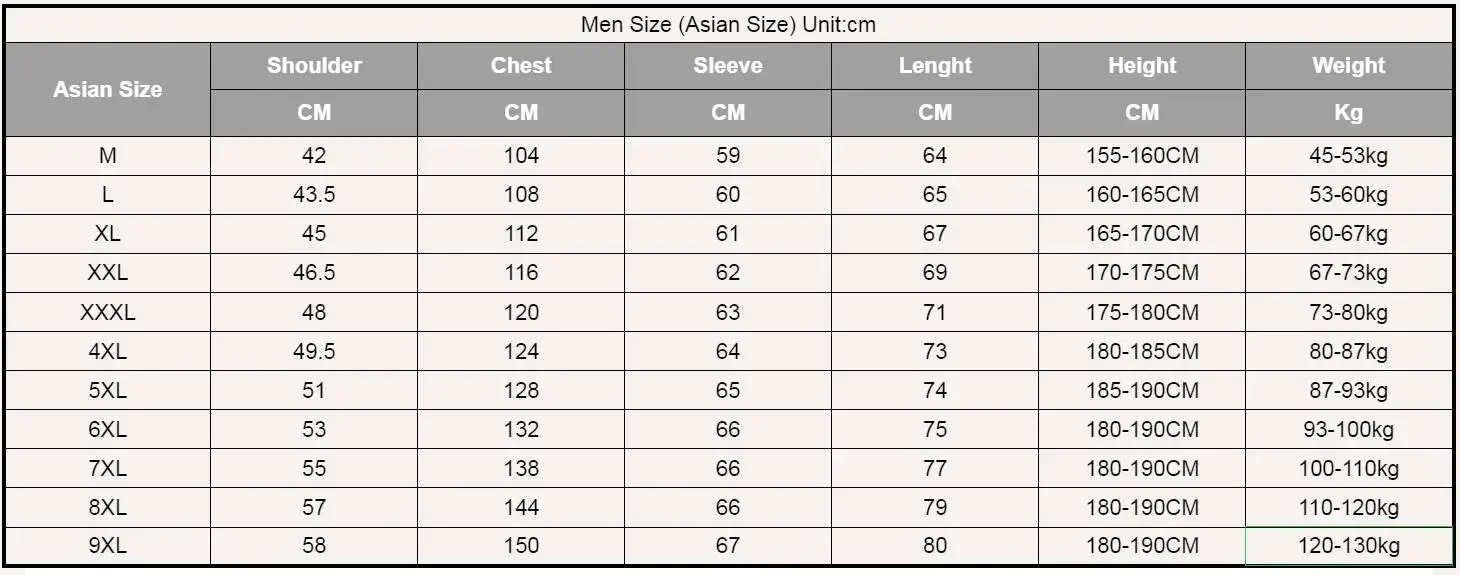Click the Sleeve column header
The width and height of the screenshot is (1460, 575).
click(728, 66)
